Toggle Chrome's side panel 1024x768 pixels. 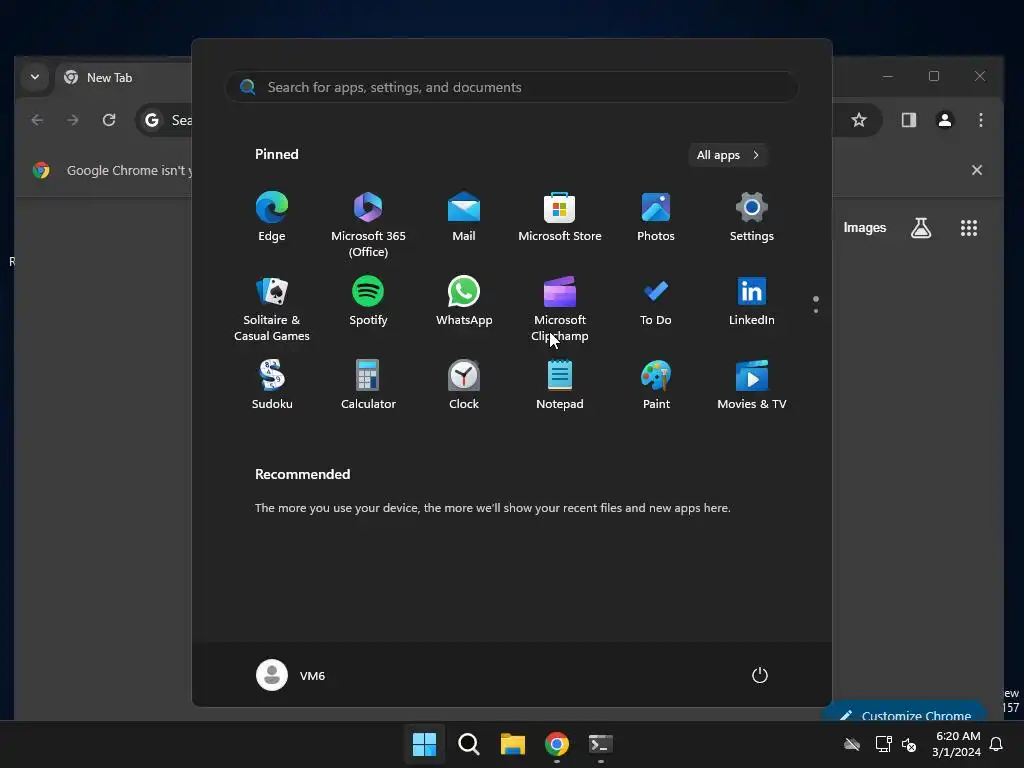[909, 120]
